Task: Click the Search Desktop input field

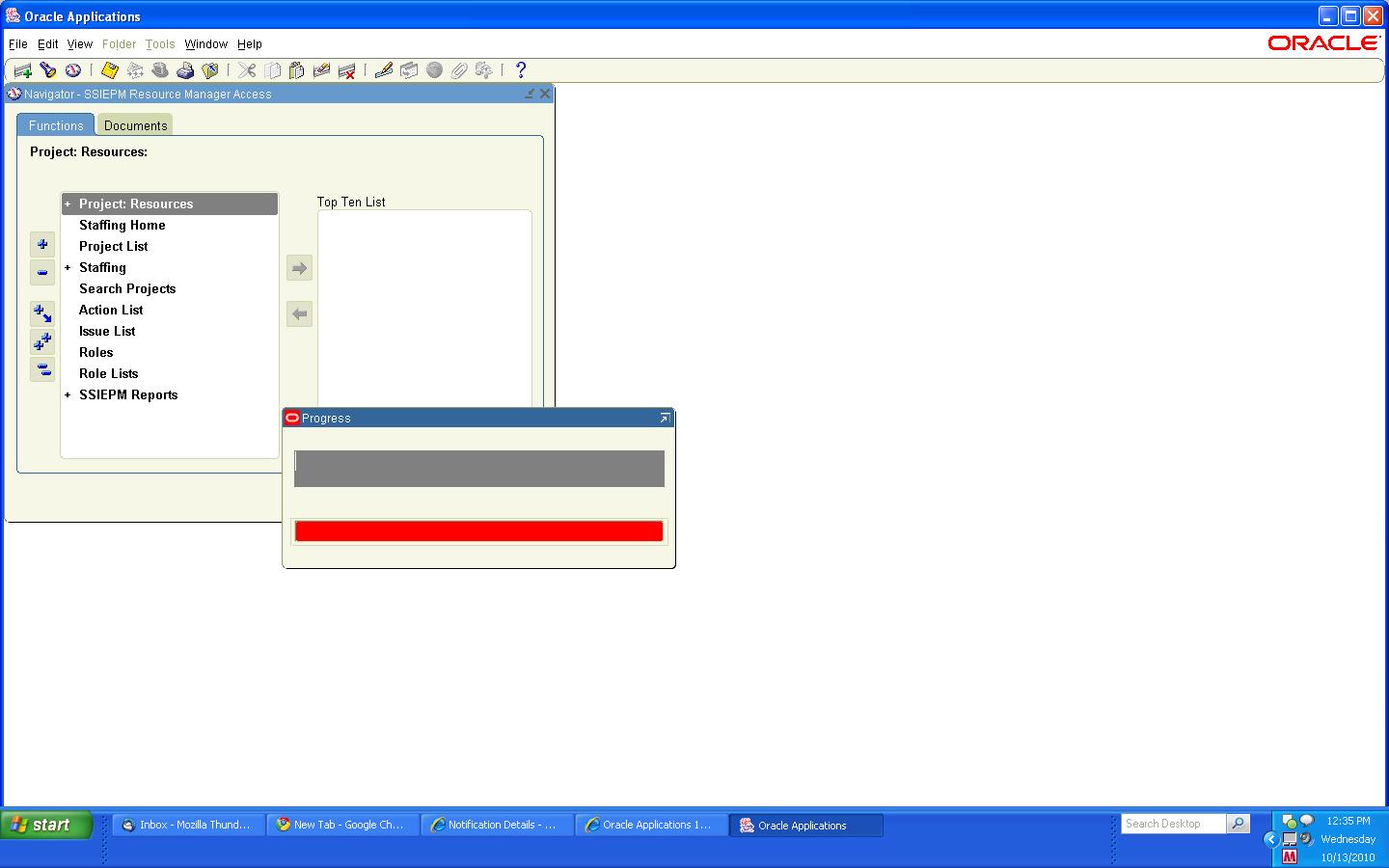Action: point(1173,824)
